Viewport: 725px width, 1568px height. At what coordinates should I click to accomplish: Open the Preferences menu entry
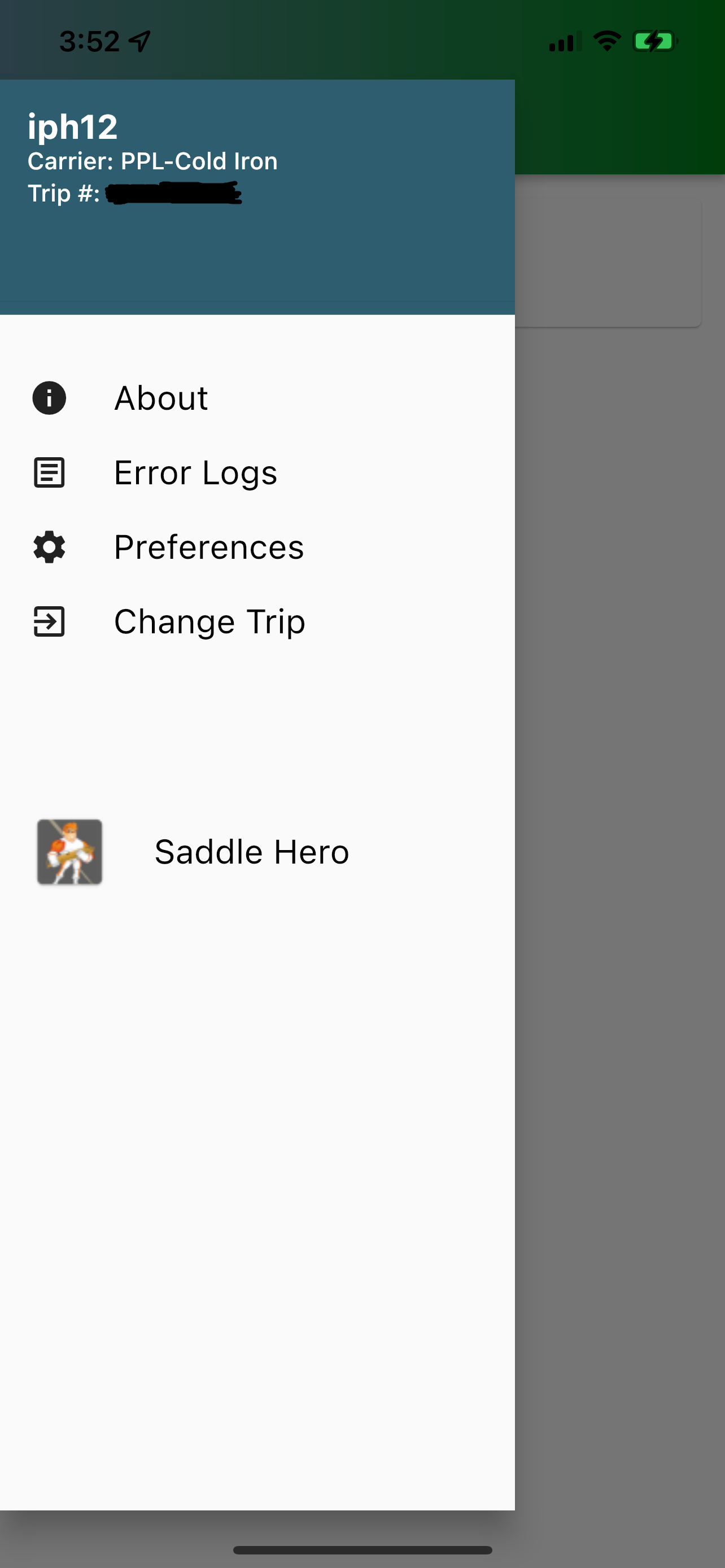(x=257, y=547)
